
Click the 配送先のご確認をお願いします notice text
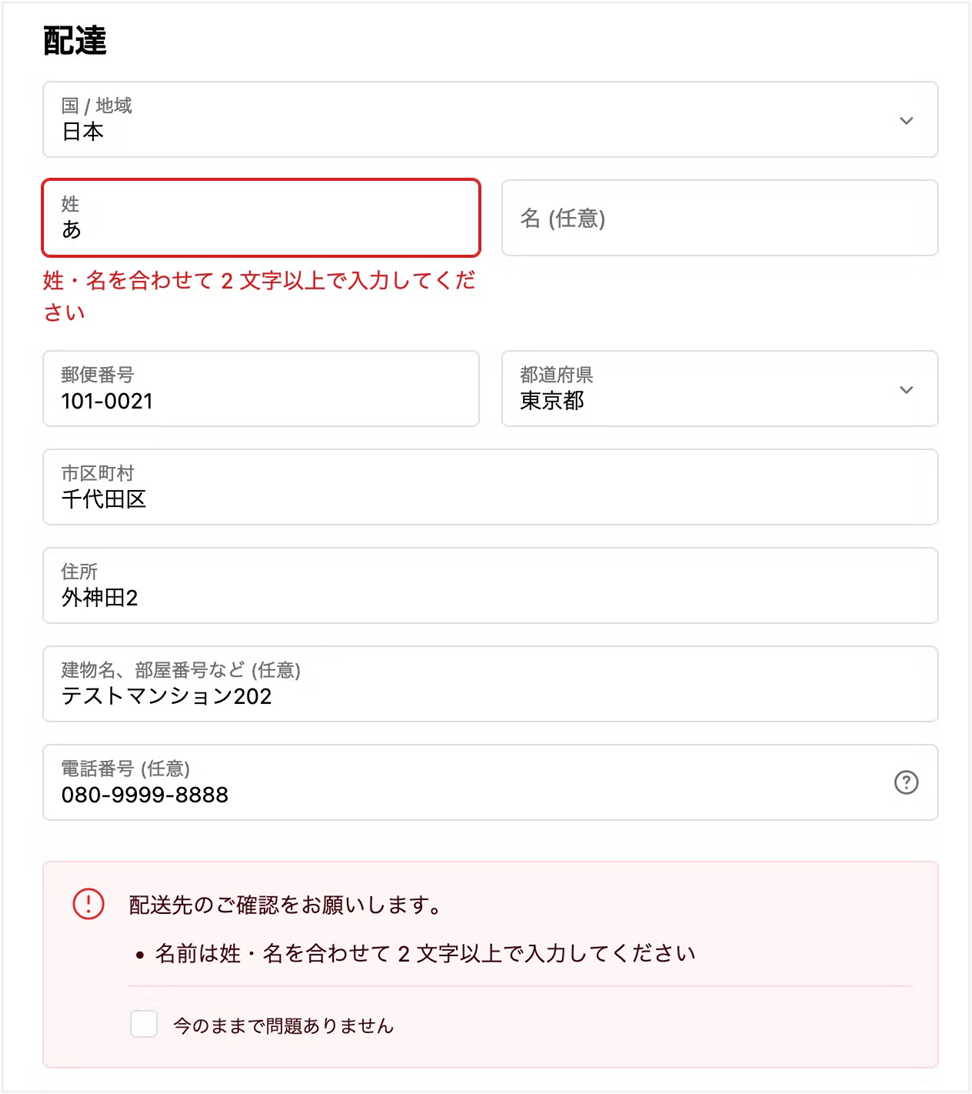[x=286, y=906]
